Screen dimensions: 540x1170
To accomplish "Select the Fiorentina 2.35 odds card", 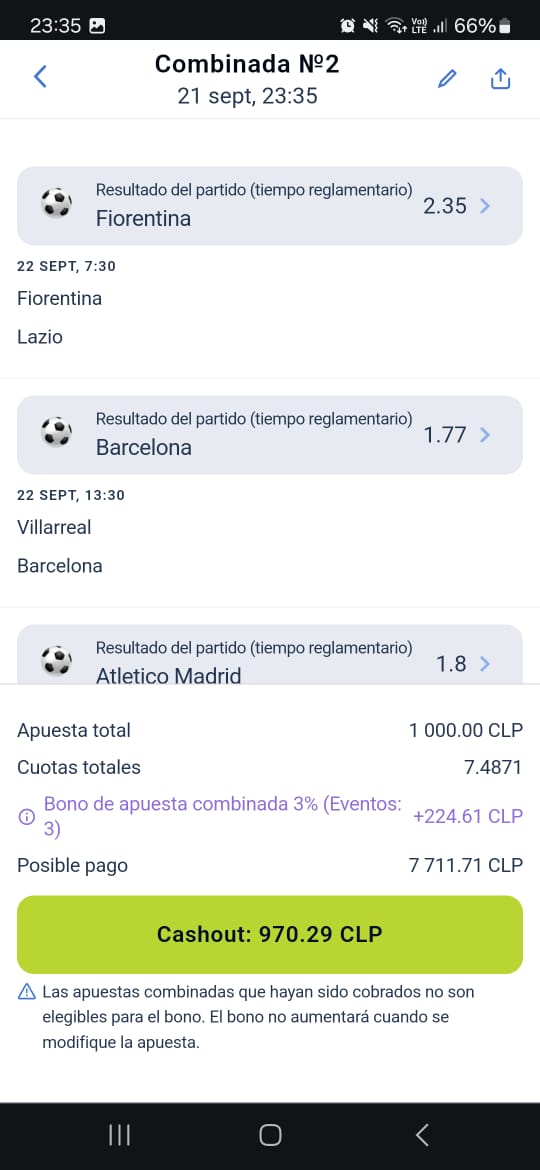I will pos(270,206).
